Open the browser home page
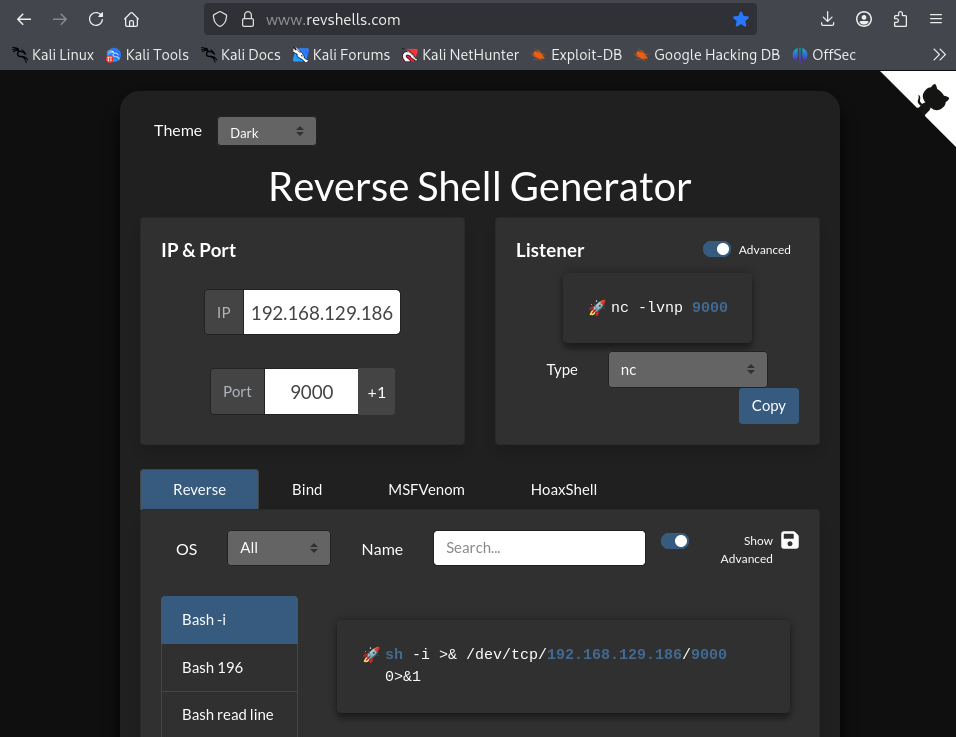Viewport: 956px width, 737px height. pyautogui.click(x=131, y=20)
